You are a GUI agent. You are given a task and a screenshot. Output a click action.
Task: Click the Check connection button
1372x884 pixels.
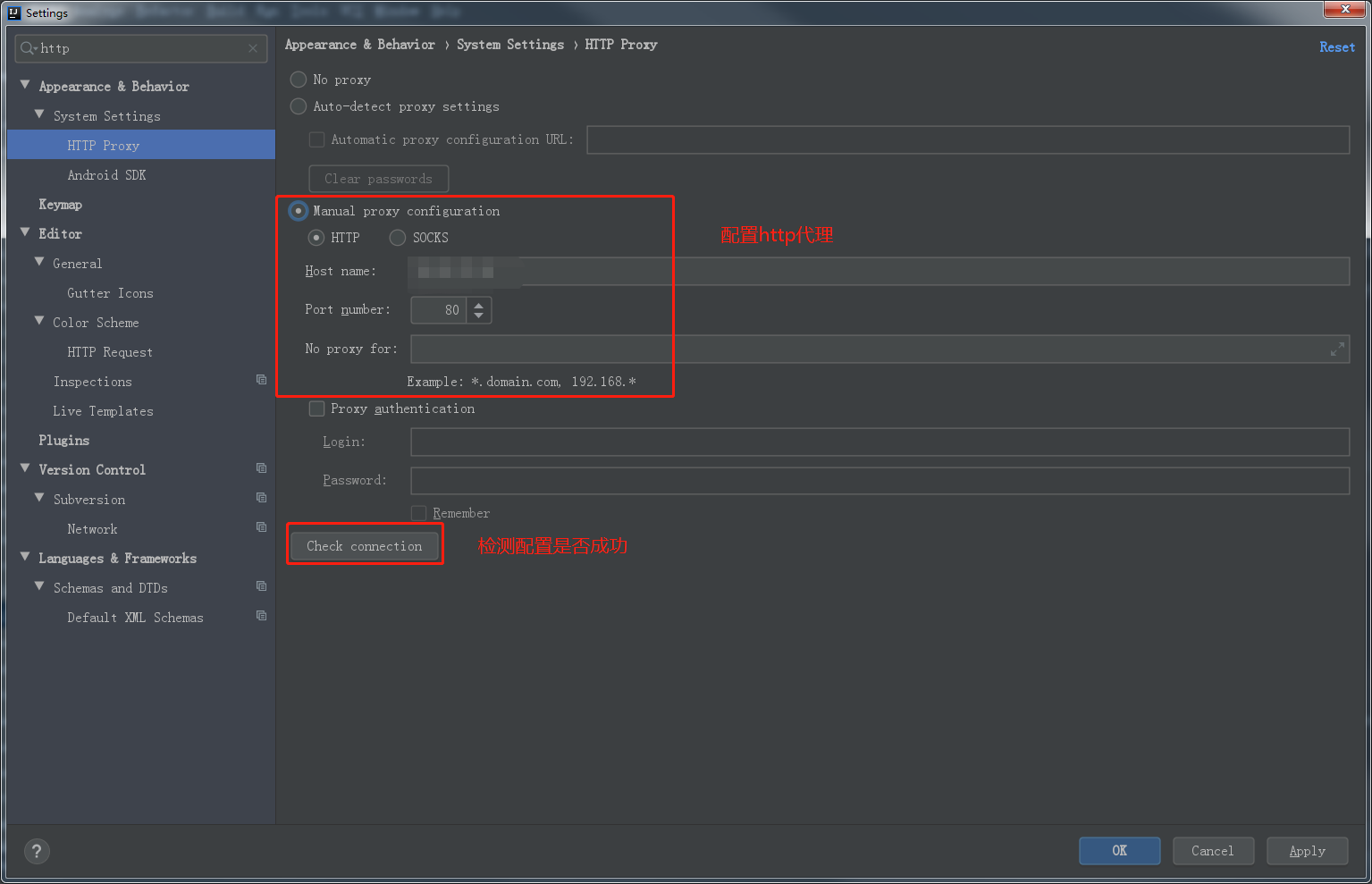365,546
